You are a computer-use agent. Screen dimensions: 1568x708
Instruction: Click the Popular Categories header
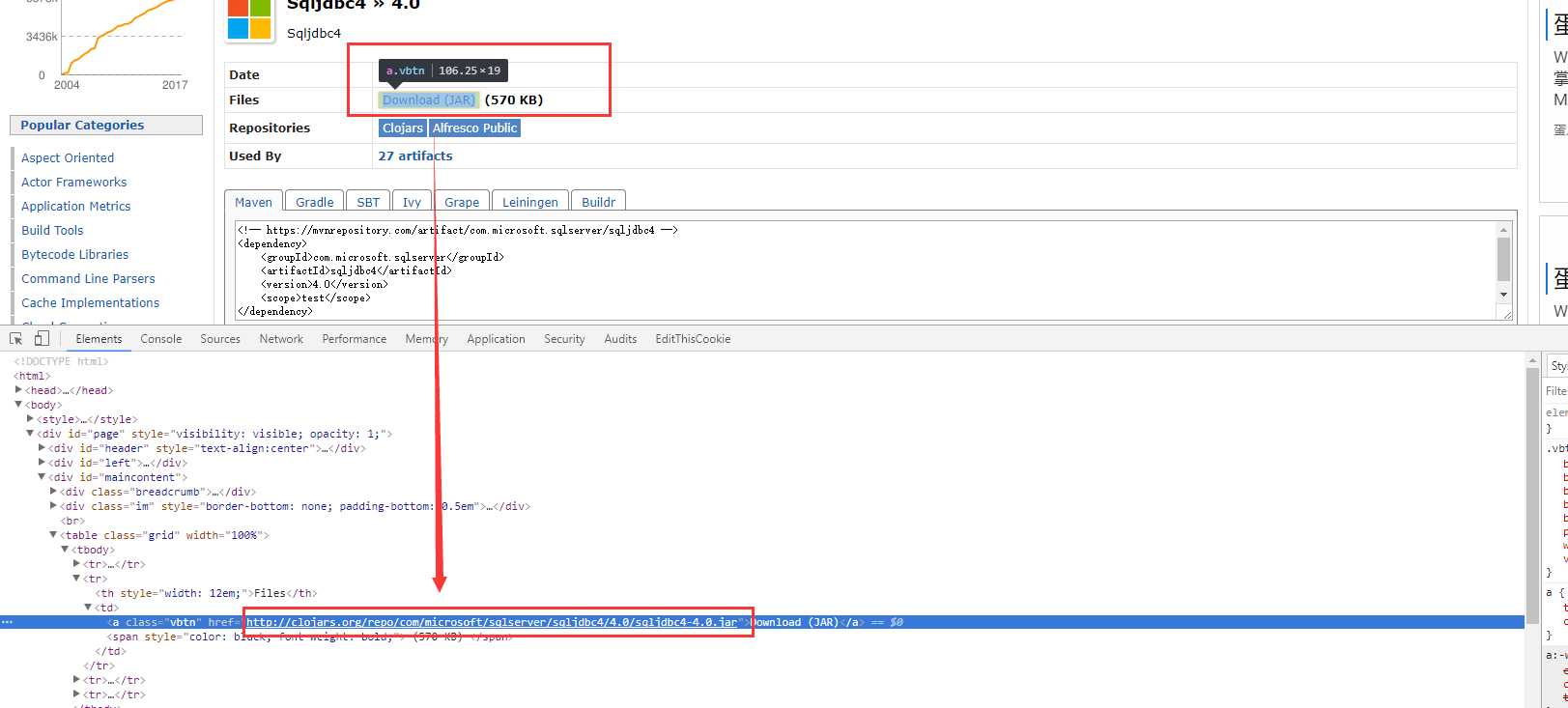pyautogui.click(x=106, y=125)
